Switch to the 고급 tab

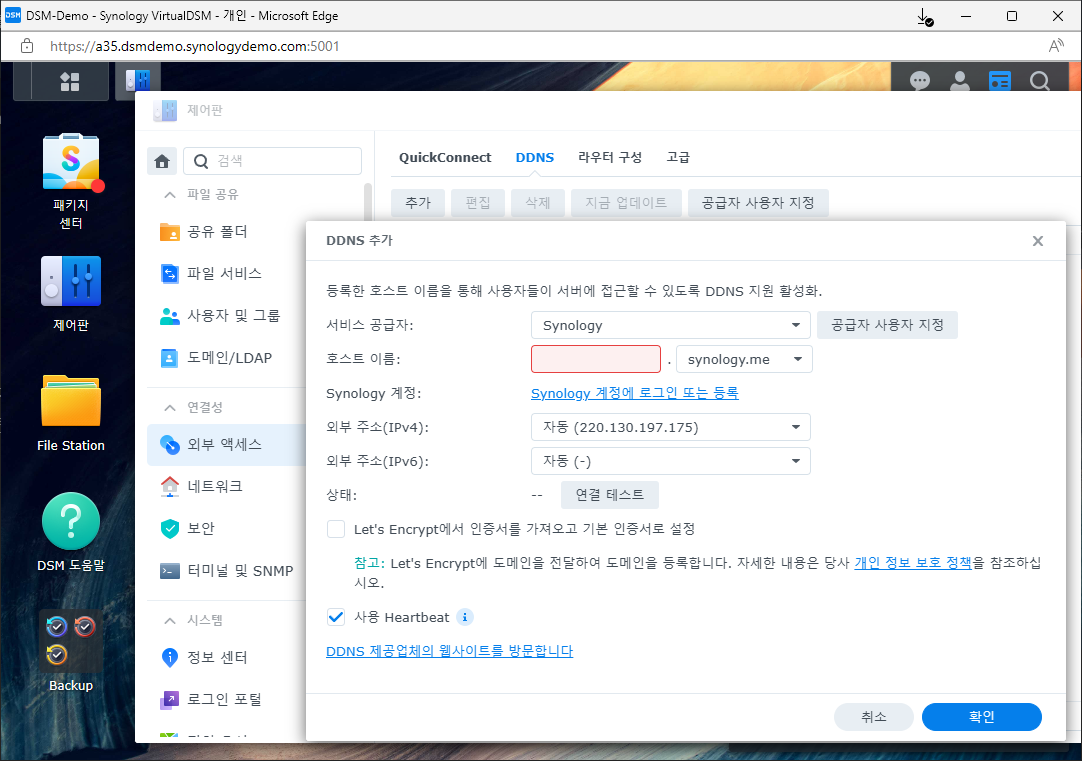click(678, 157)
